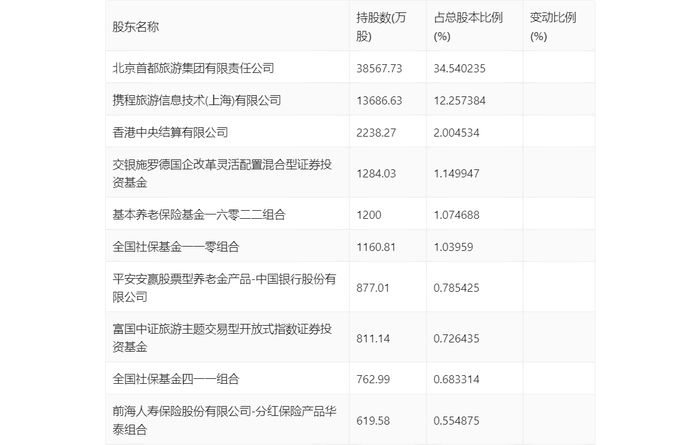
Task: Click shareholding value 1160.81
Action: pyautogui.click(x=376, y=247)
